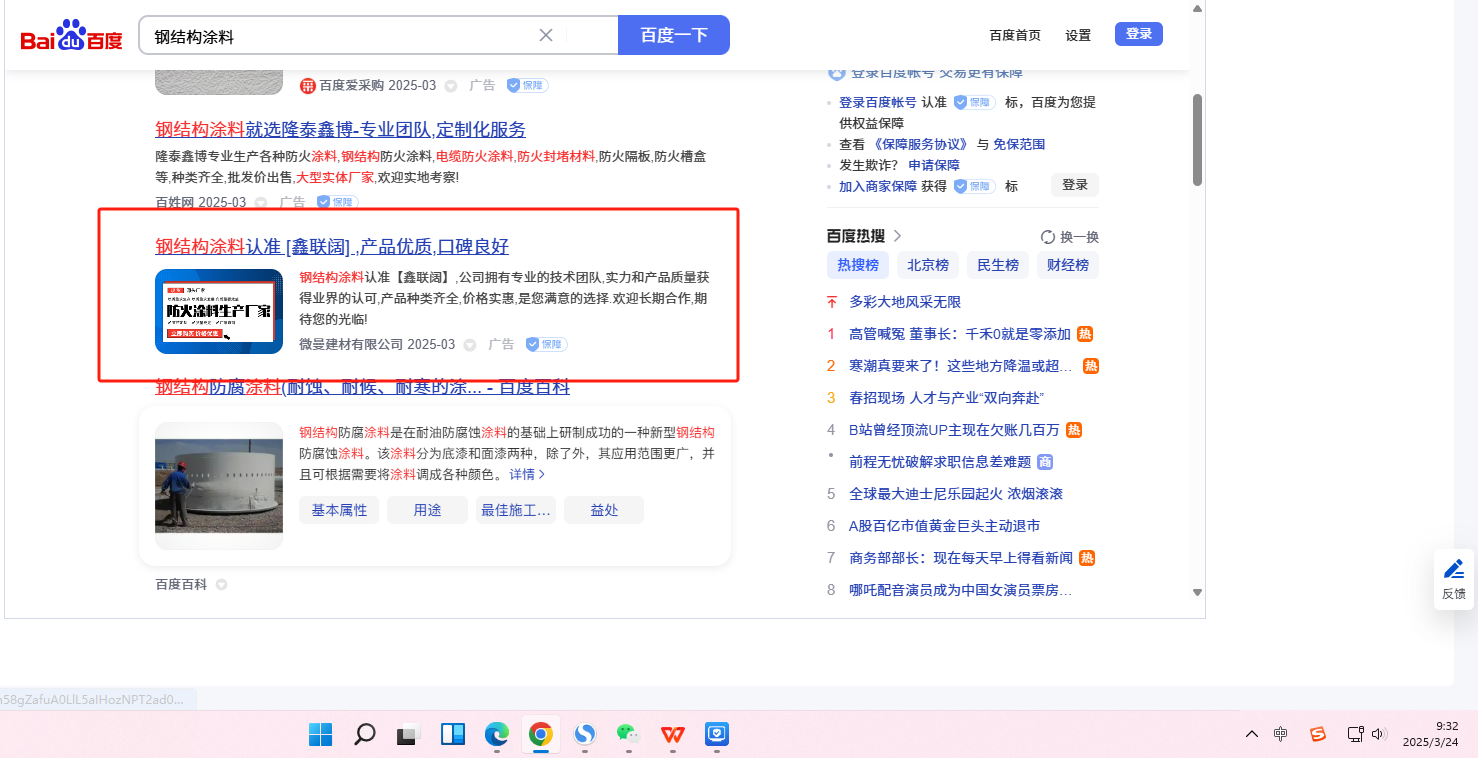Open dropdown arrow next to 百度百科 source

[221, 585]
